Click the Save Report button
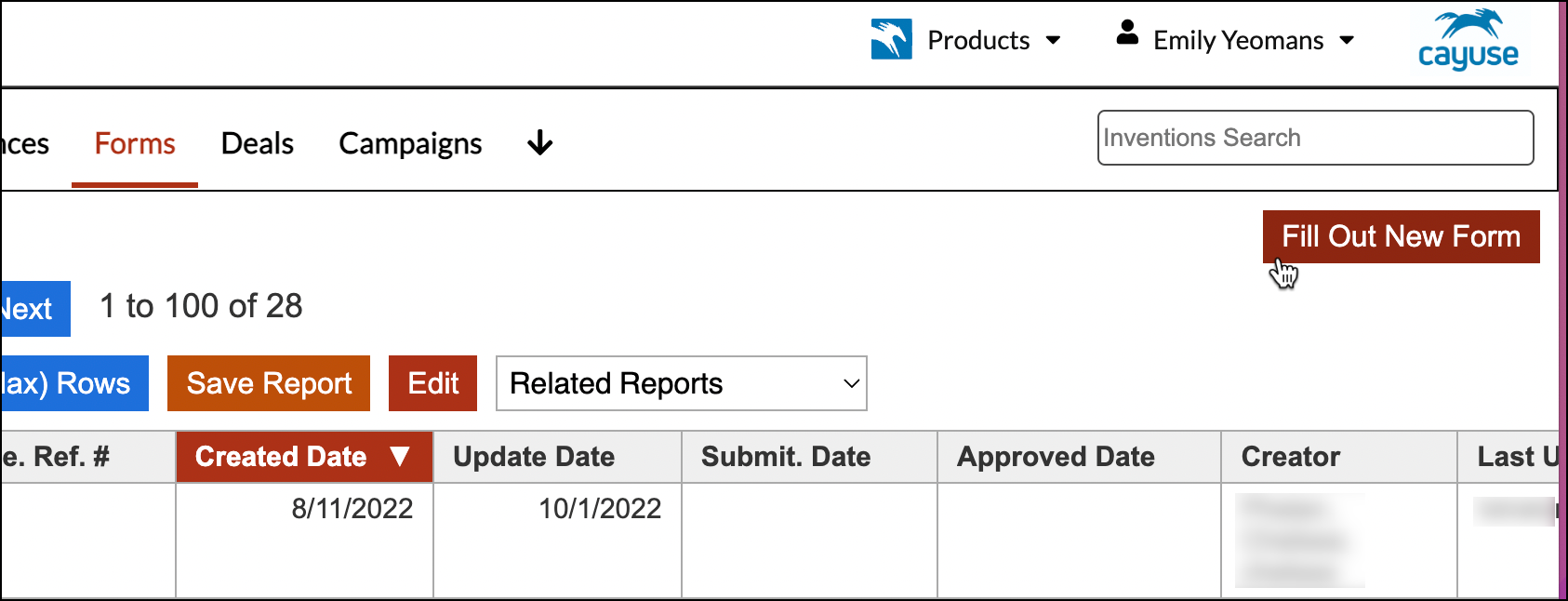The width and height of the screenshot is (1568, 601). pyautogui.click(x=269, y=383)
